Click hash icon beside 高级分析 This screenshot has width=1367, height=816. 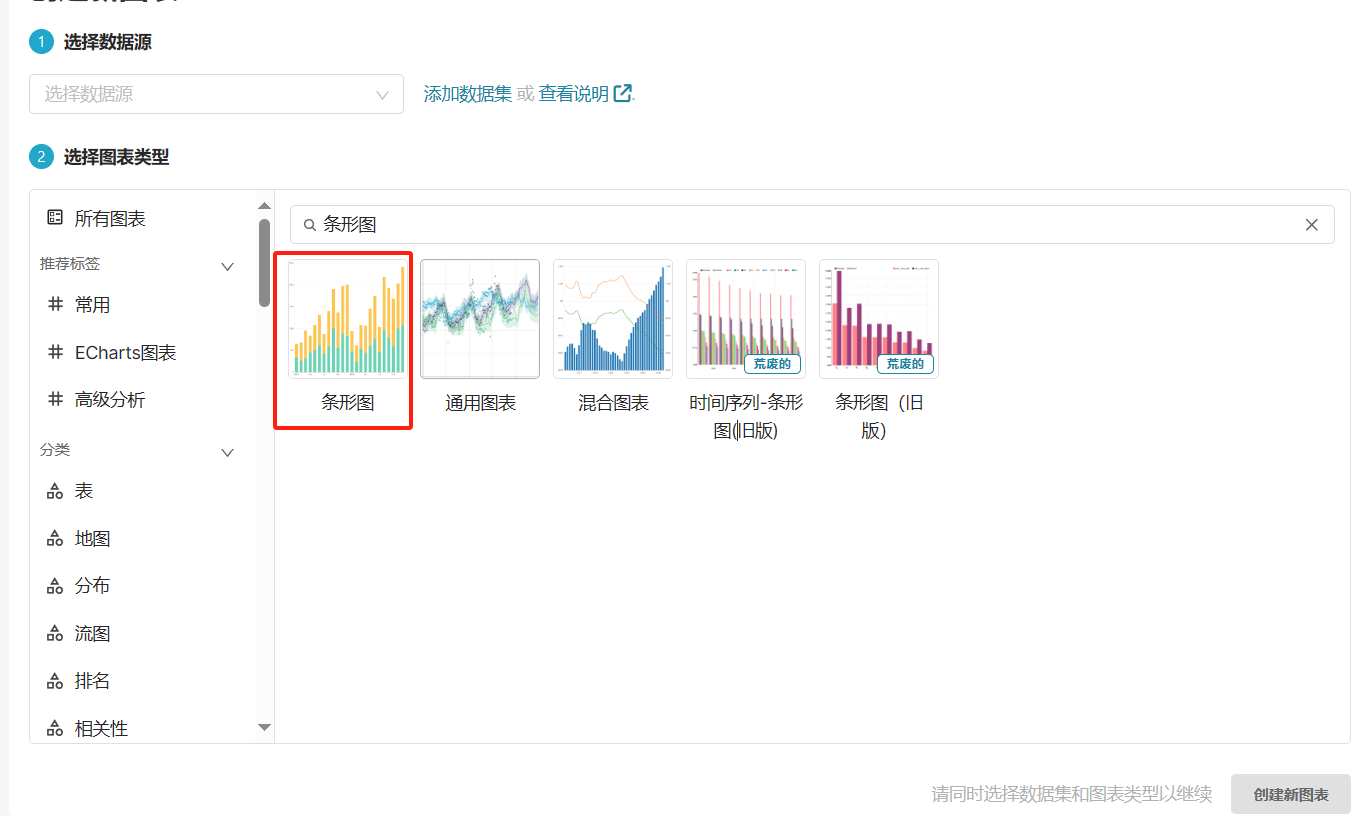point(55,399)
